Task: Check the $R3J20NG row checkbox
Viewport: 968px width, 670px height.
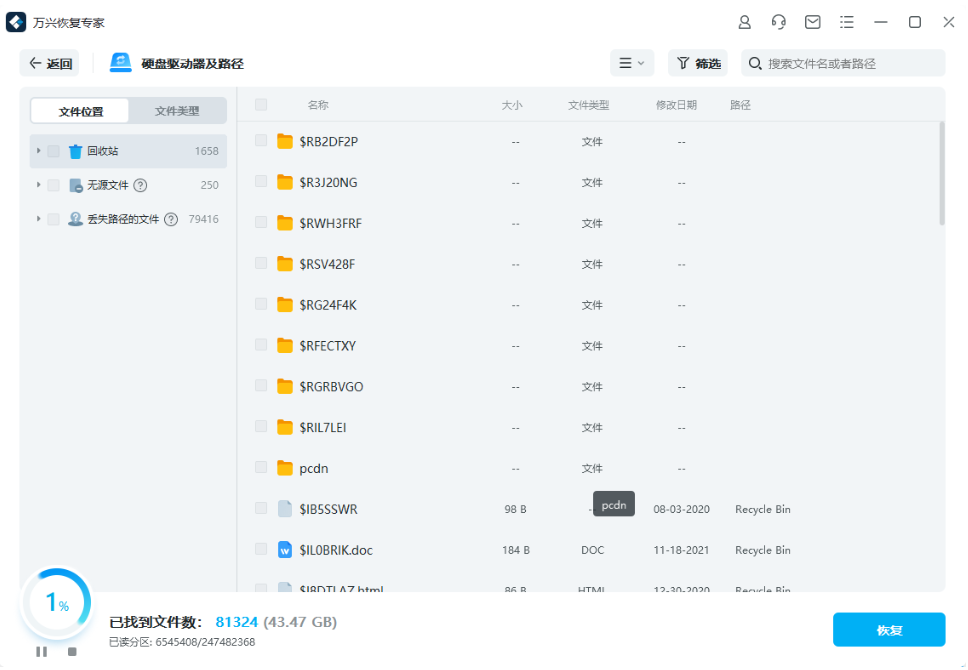Action: click(261, 182)
